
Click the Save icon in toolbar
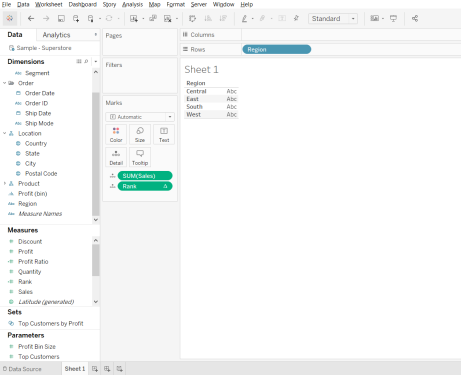point(61,18)
